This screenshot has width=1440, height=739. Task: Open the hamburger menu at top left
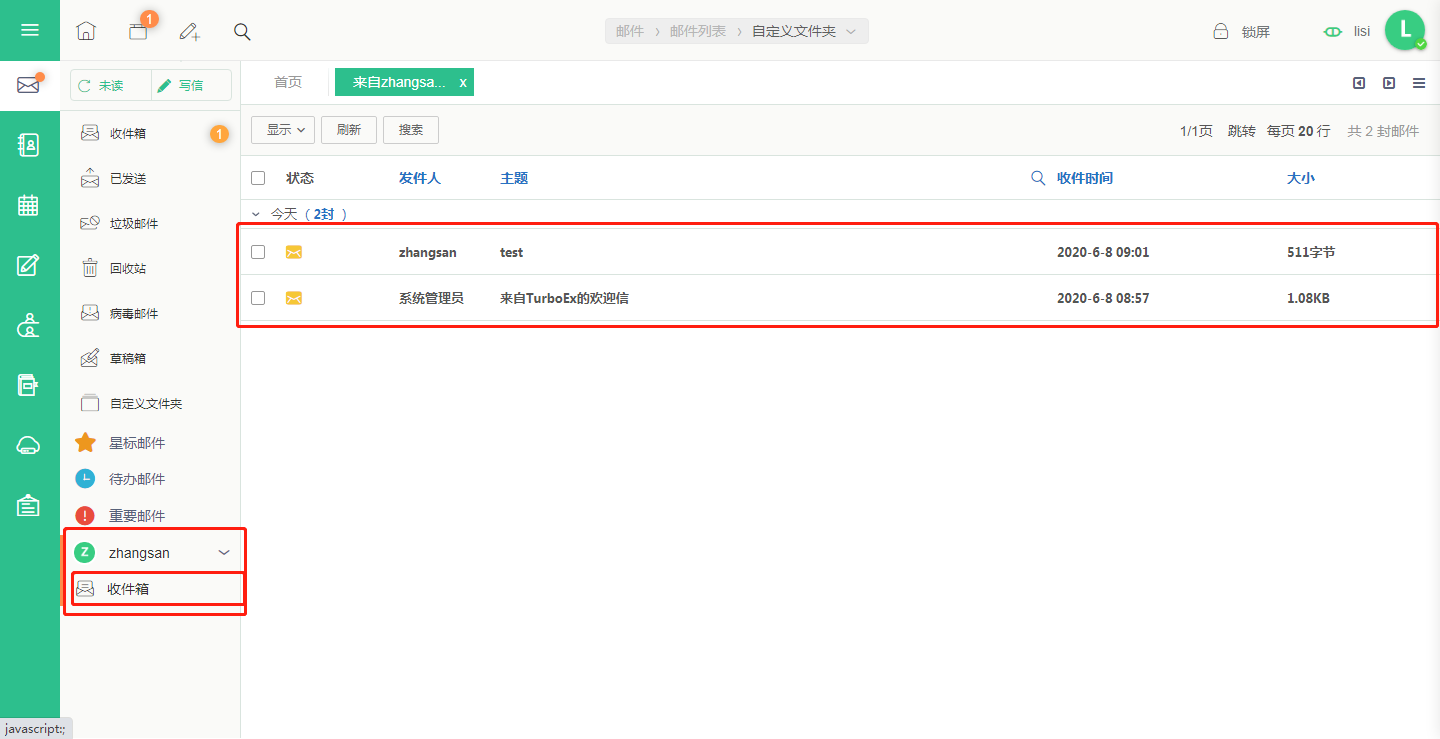tap(30, 30)
